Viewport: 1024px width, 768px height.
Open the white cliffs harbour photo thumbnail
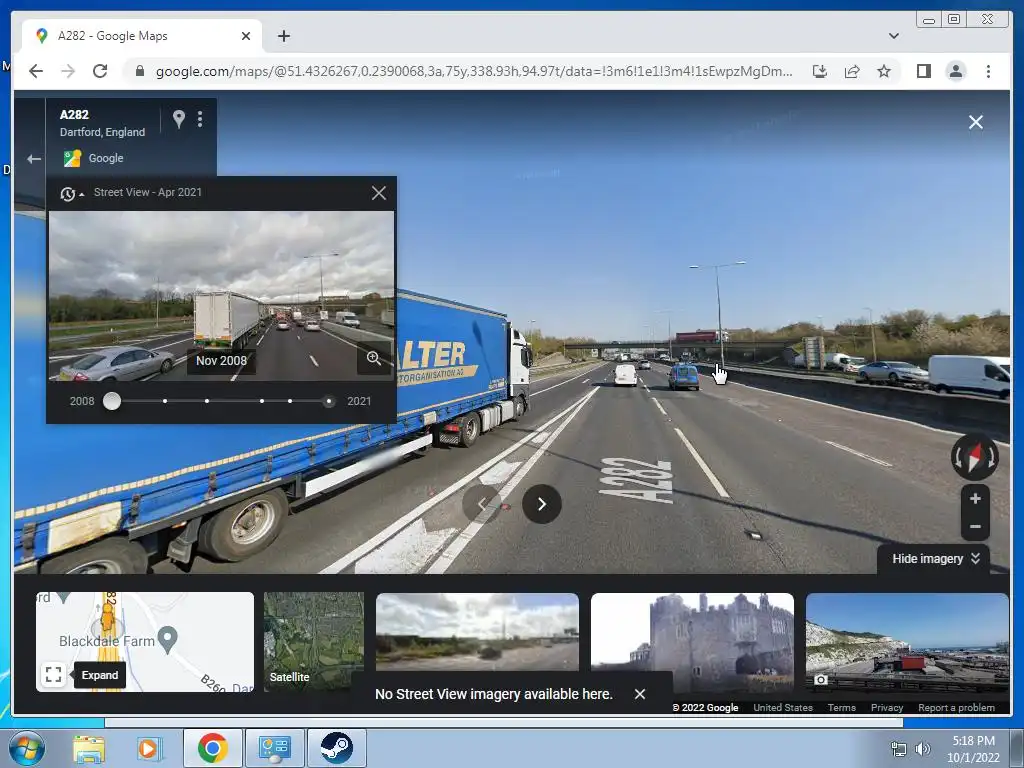907,641
